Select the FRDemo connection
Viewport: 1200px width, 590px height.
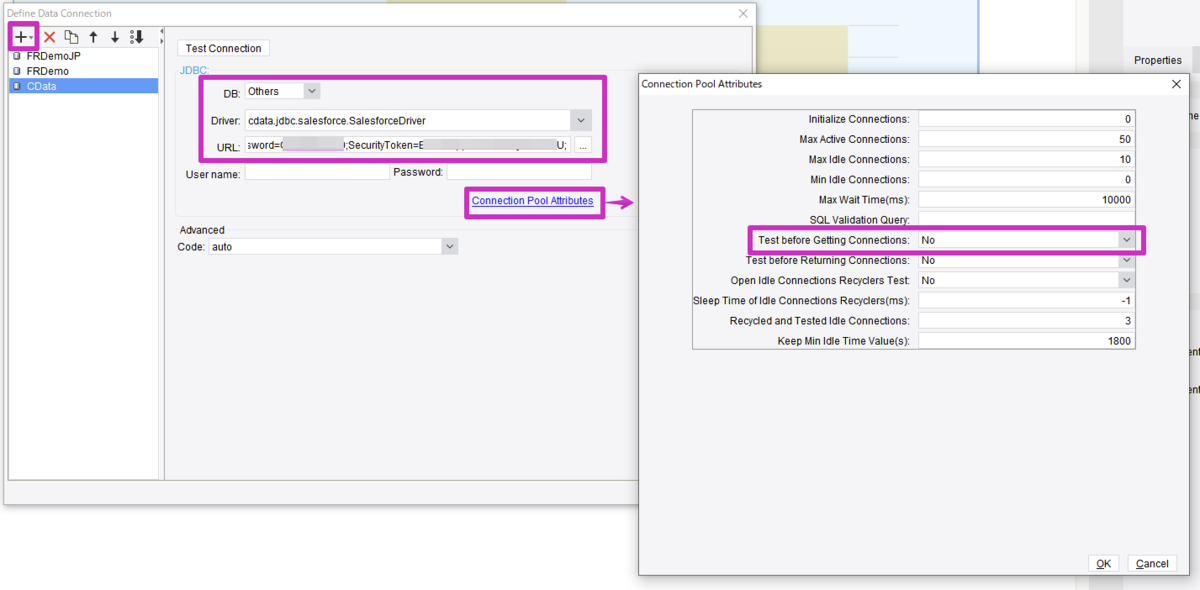pos(83,71)
